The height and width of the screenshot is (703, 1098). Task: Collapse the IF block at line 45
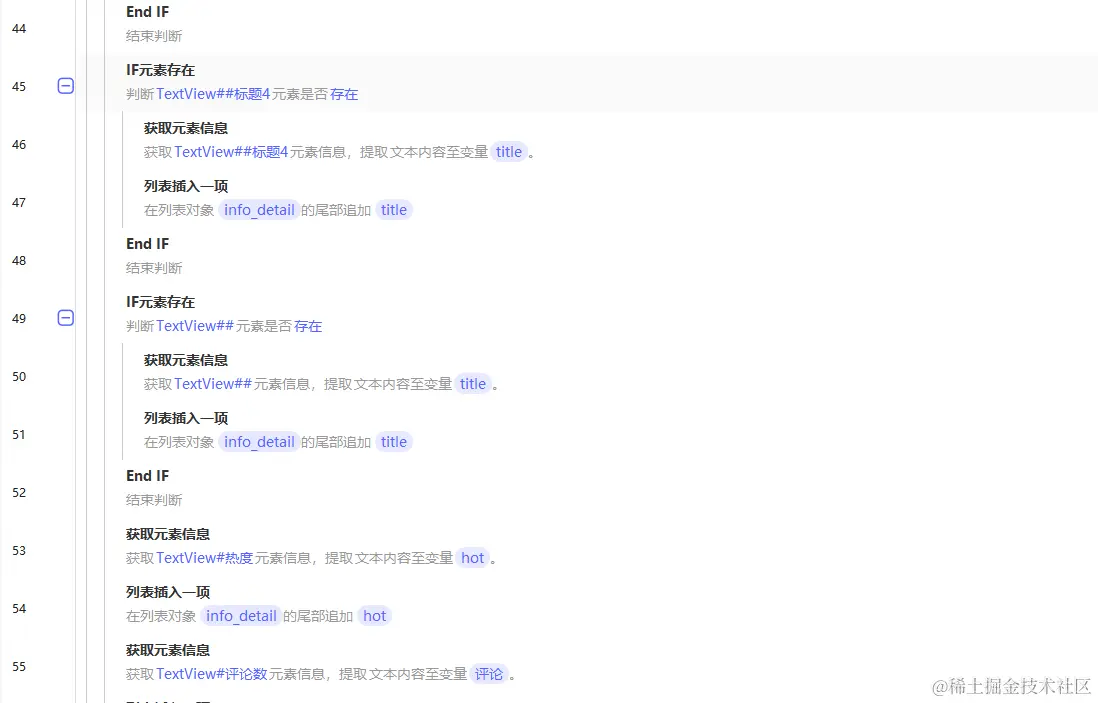[x=65, y=86]
